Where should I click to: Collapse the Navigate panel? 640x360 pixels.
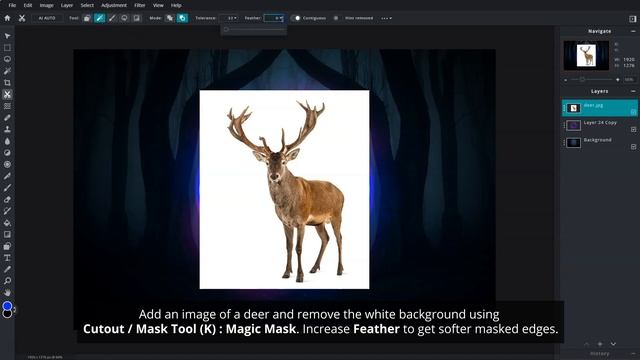pyautogui.click(x=633, y=31)
